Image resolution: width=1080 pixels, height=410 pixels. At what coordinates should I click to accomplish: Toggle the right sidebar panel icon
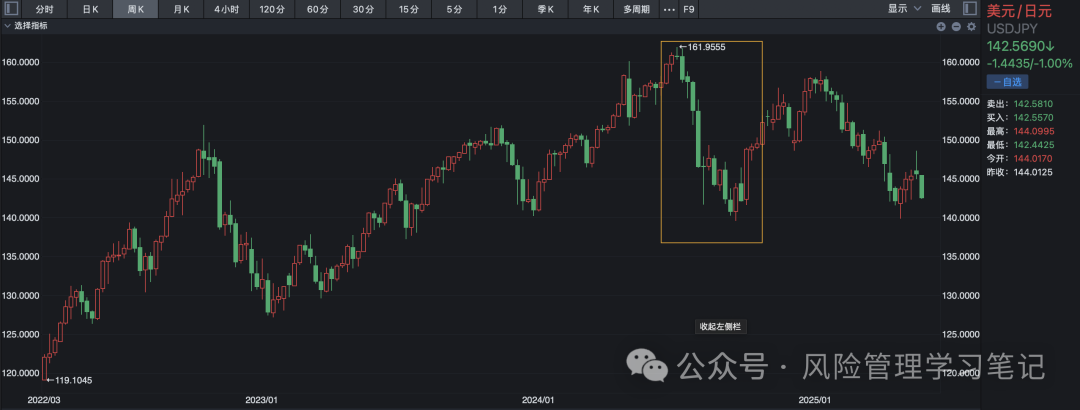click(970, 9)
